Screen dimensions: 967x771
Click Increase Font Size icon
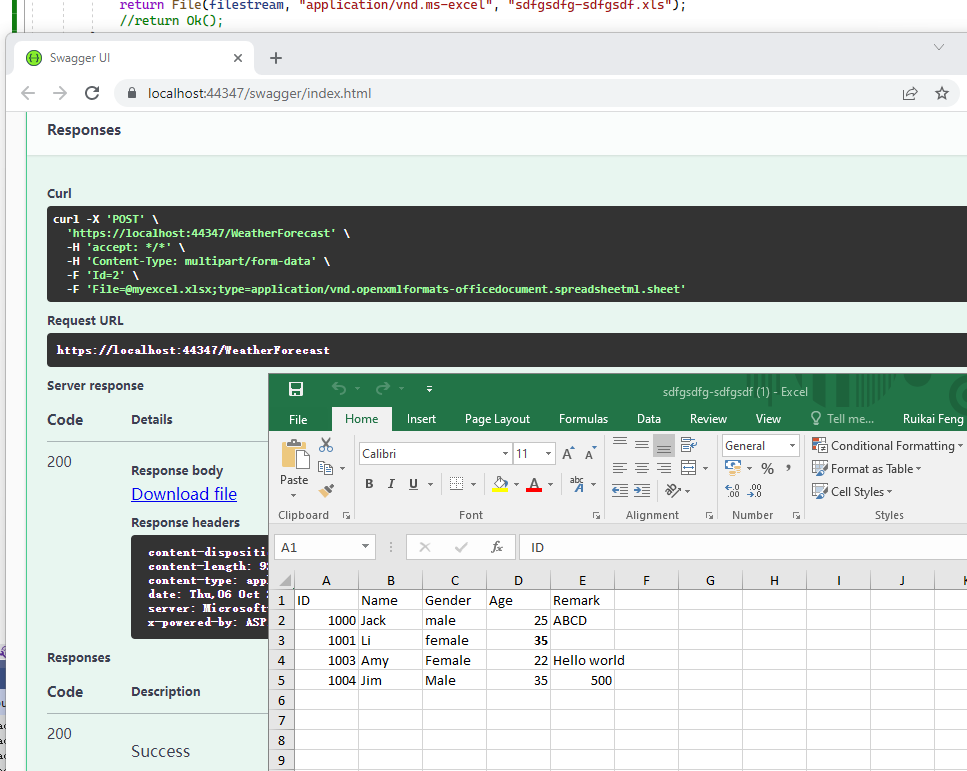coord(568,454)
